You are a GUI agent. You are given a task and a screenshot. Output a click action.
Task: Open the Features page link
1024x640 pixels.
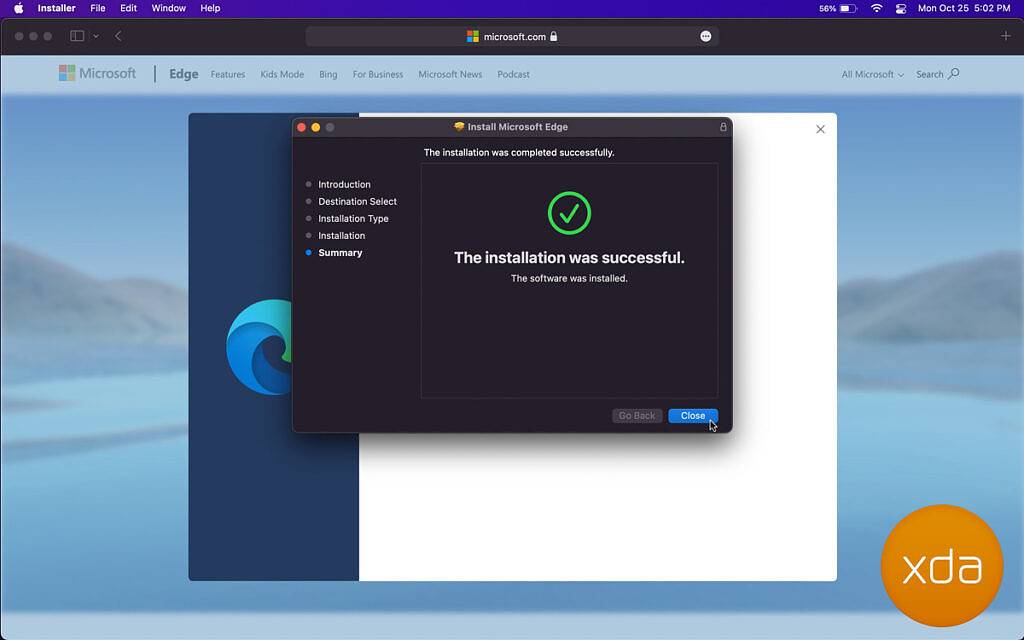pos(228,74)
